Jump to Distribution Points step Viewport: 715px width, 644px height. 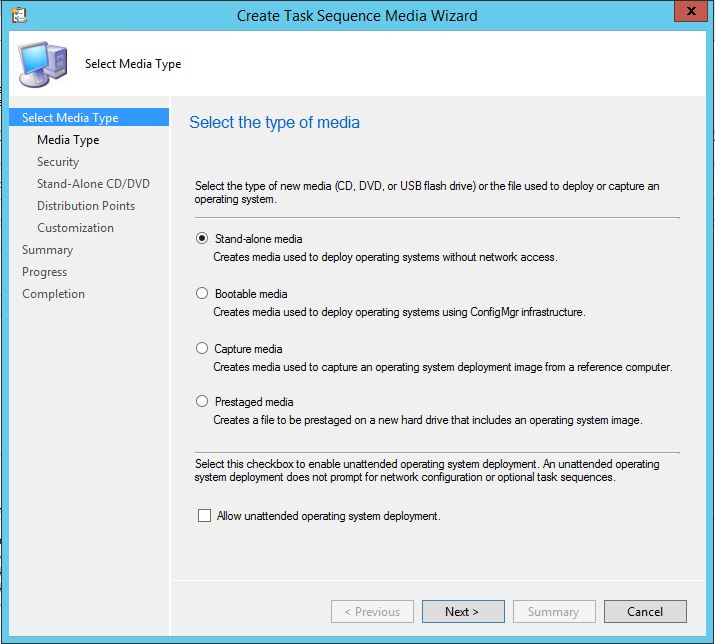86,206
